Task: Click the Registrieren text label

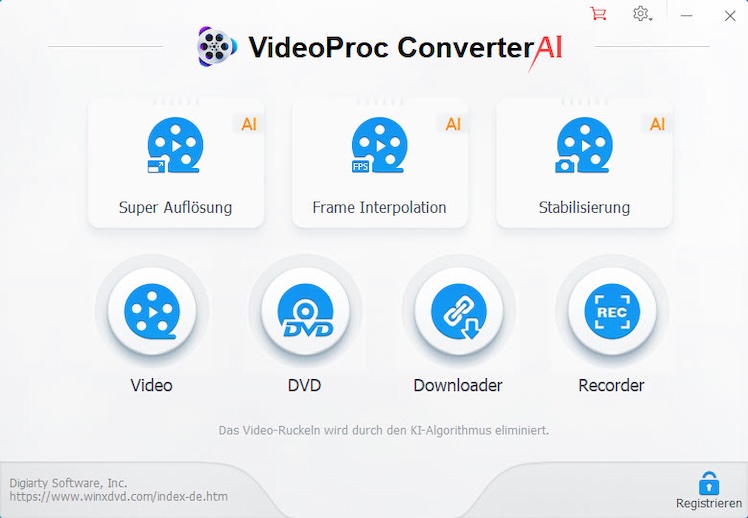Action: click(x=709, y=502)
